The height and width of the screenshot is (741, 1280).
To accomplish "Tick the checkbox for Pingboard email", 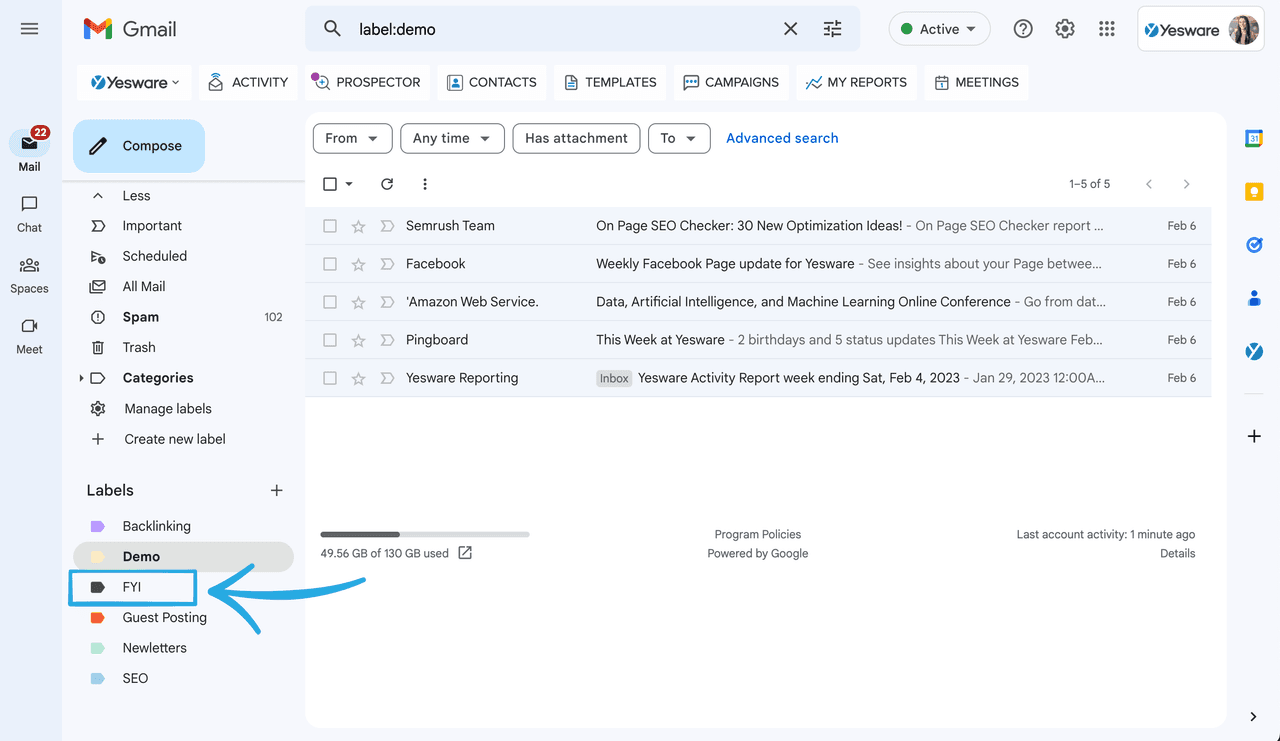I will pos(330,340).
